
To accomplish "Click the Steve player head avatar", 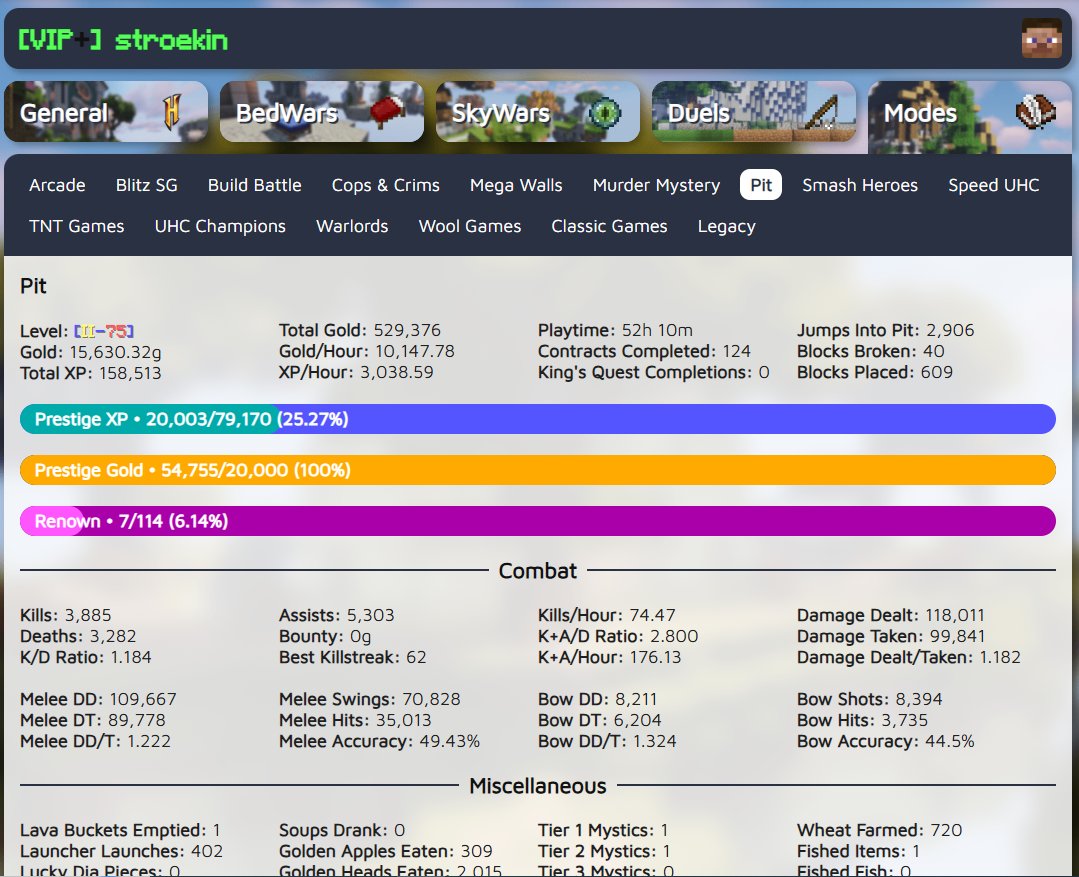I will pos(1041,39).
